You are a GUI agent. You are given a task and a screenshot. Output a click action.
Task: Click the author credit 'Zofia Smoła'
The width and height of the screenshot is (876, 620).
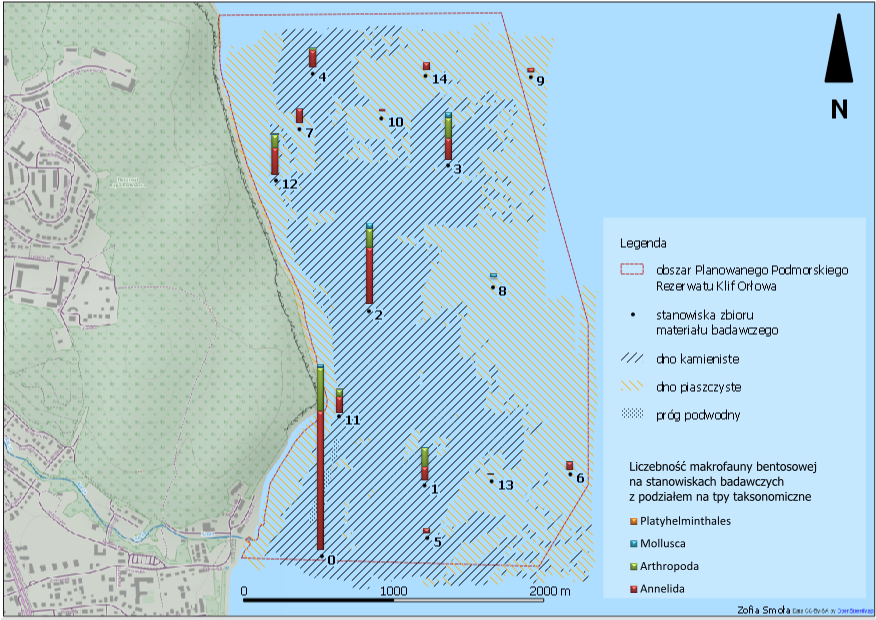(x=763, y=610)
